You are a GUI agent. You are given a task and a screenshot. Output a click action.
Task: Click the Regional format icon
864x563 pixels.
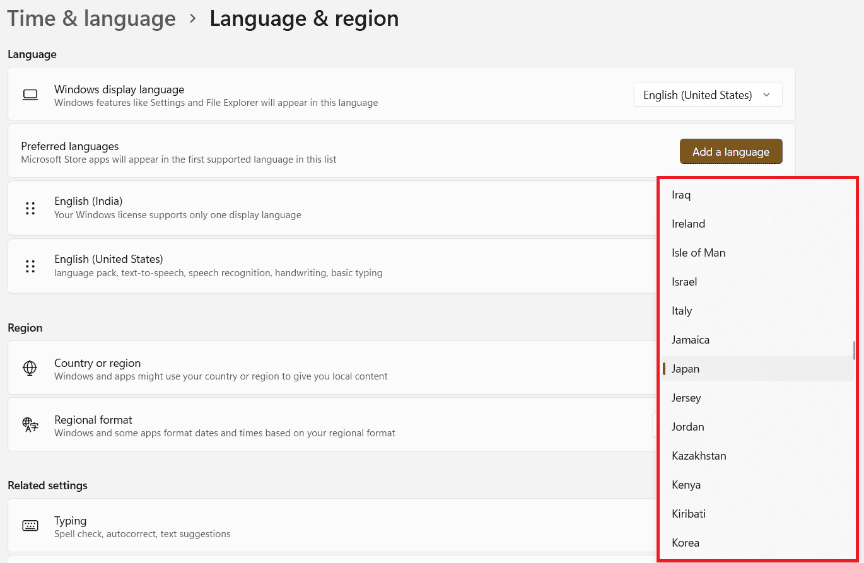30,425
